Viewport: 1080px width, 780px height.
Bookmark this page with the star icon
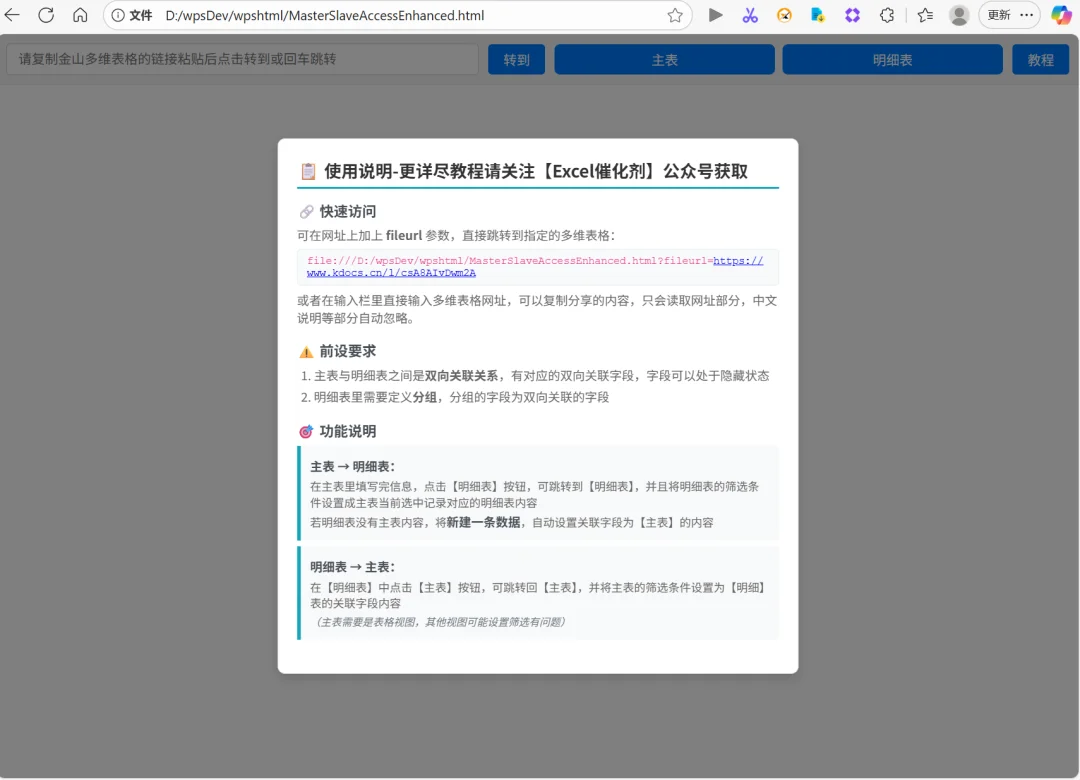click(675, 15)
